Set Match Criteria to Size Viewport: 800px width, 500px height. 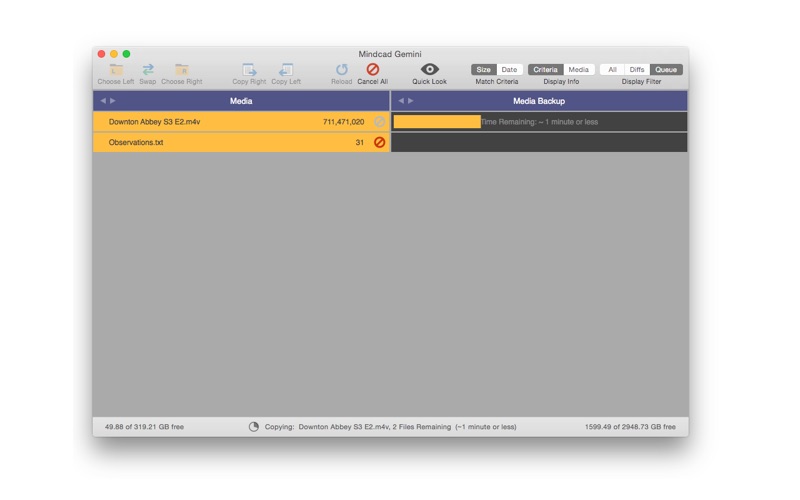[483, 69]
